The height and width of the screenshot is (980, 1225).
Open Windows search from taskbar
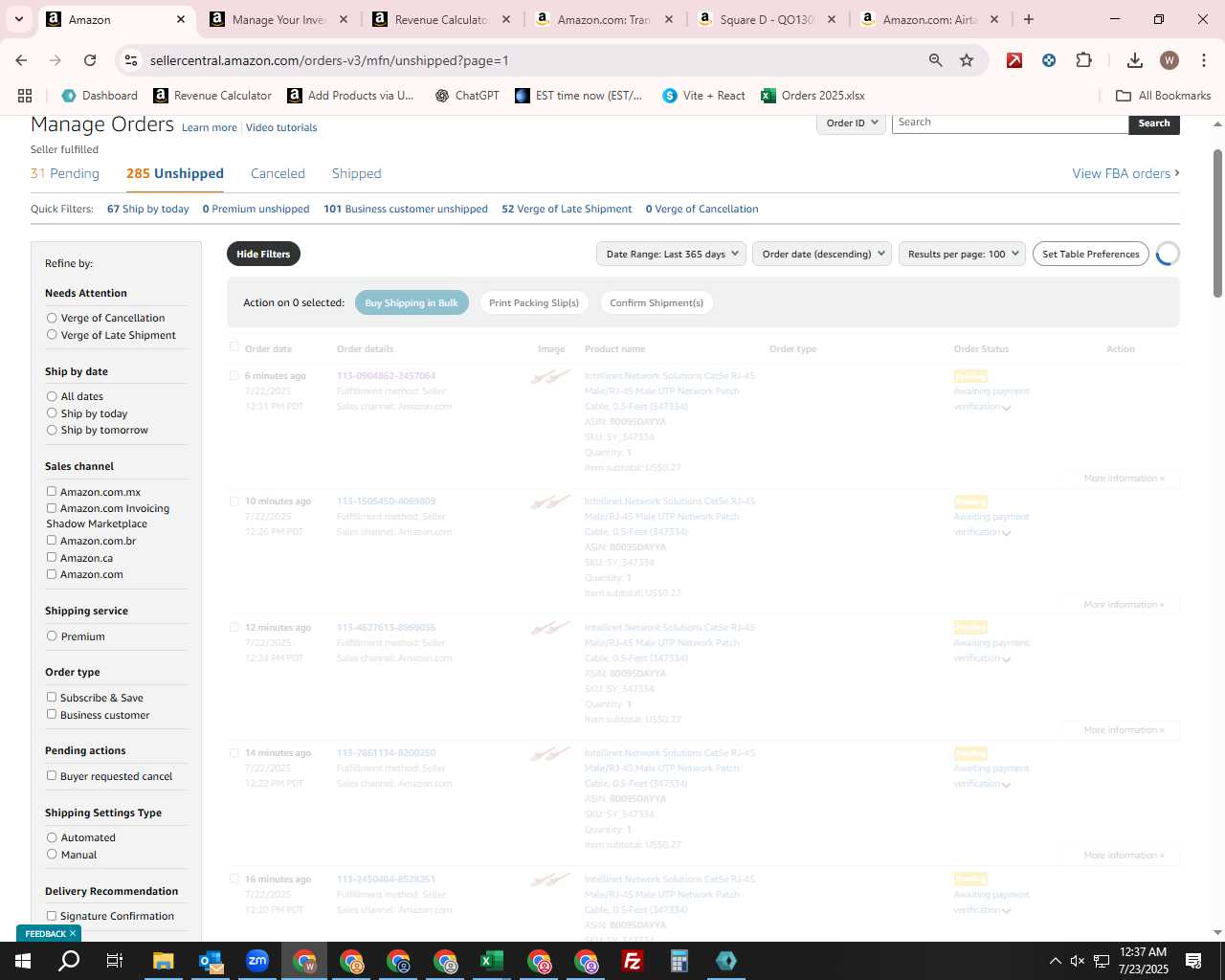pyautogui.click(x=69, y=961)
